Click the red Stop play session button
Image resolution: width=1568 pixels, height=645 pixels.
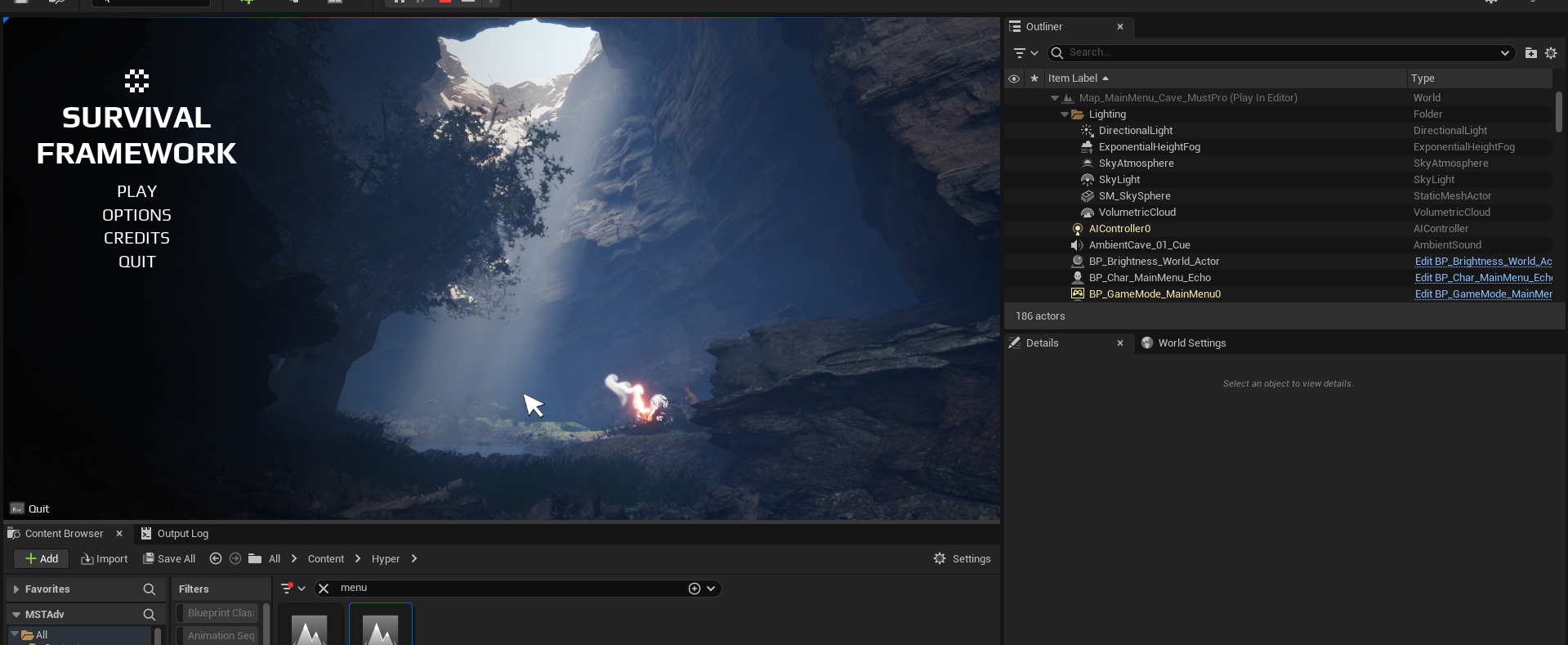point(444,2)
